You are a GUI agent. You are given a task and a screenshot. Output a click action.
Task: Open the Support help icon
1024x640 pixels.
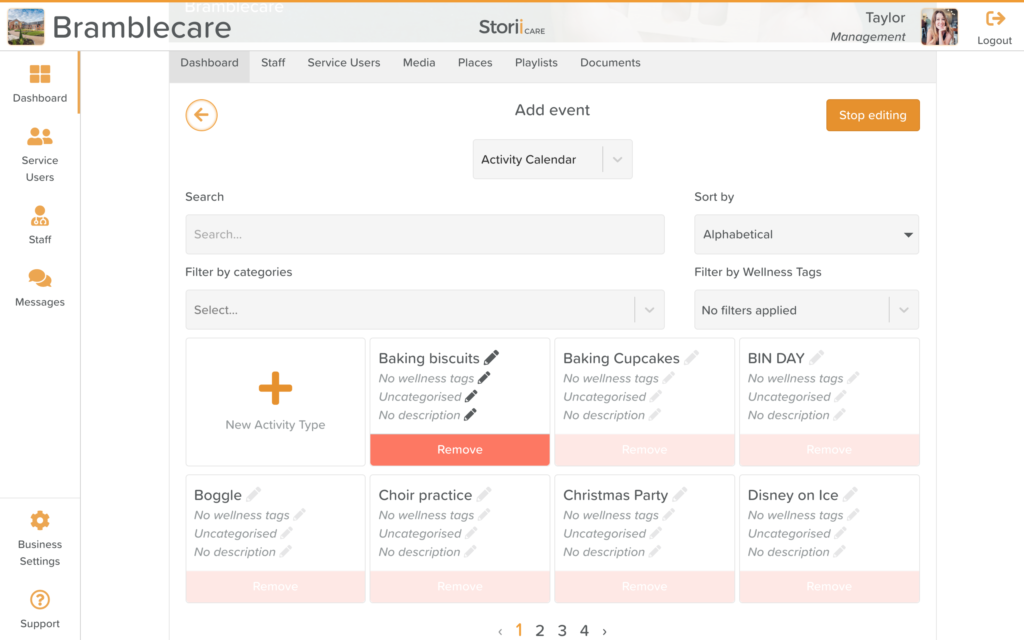coord(40,600)
